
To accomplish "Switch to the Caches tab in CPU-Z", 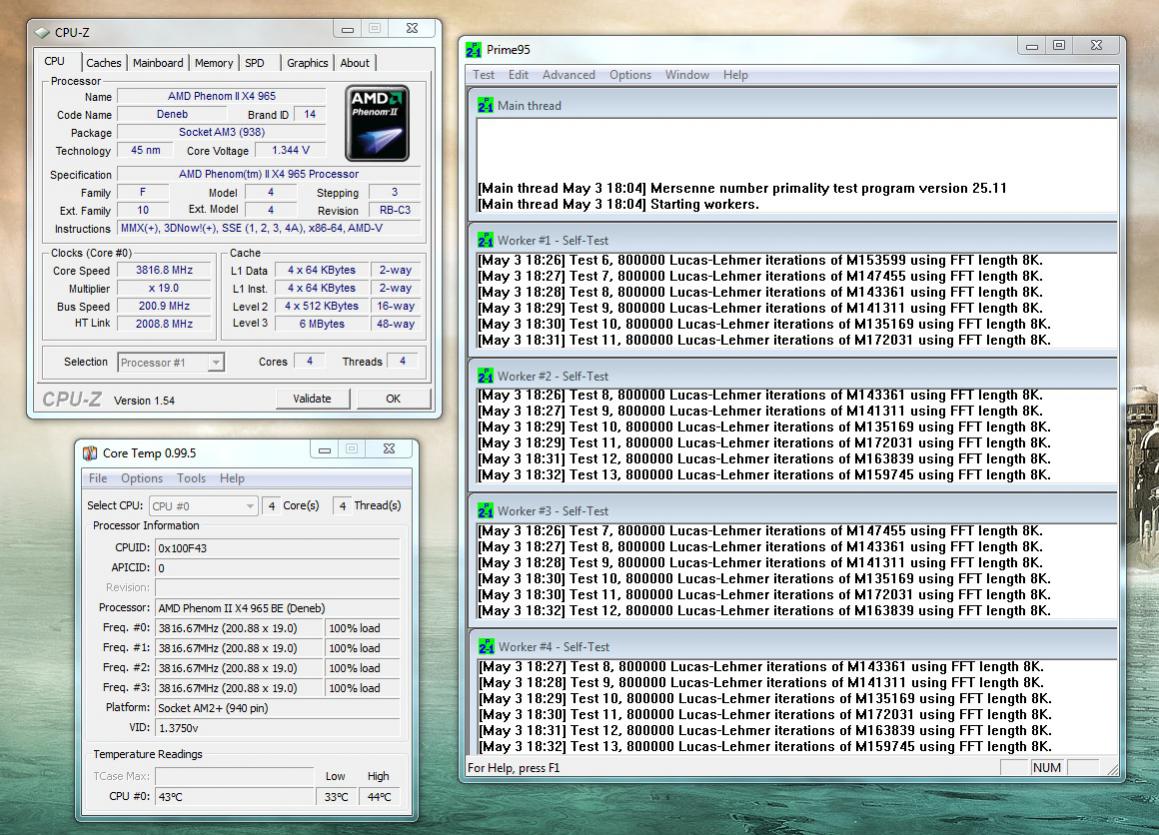I will coord(103,64).
